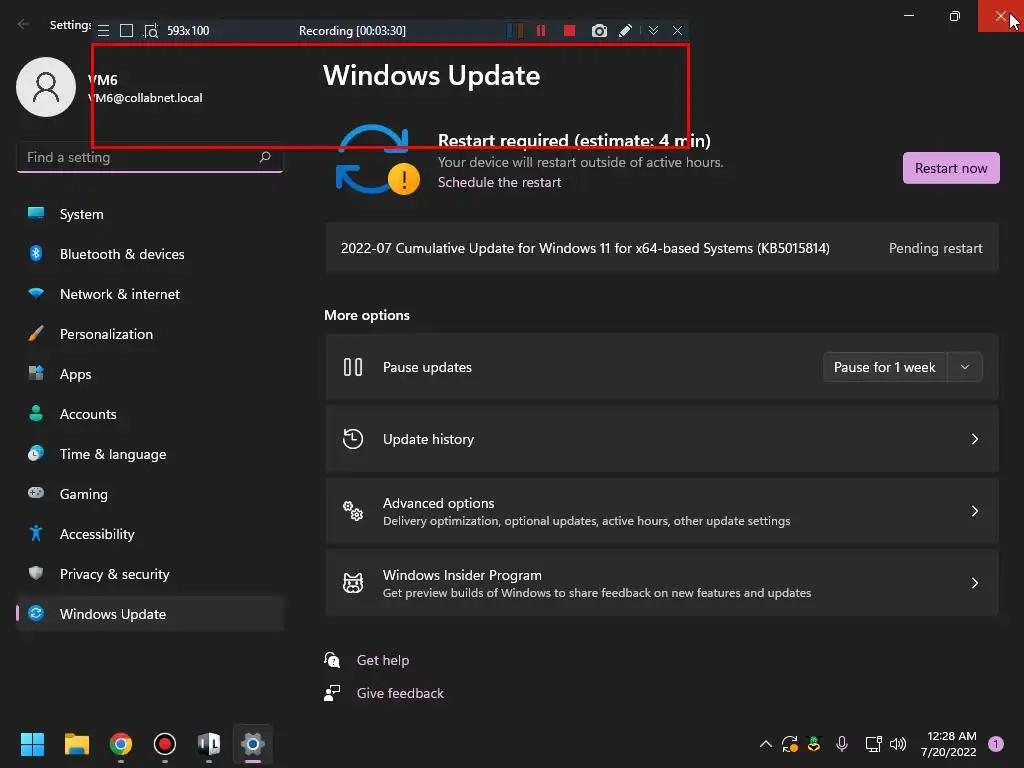Click the Restart now button
The image size is (1024, 768).
[x=950, y=168]
